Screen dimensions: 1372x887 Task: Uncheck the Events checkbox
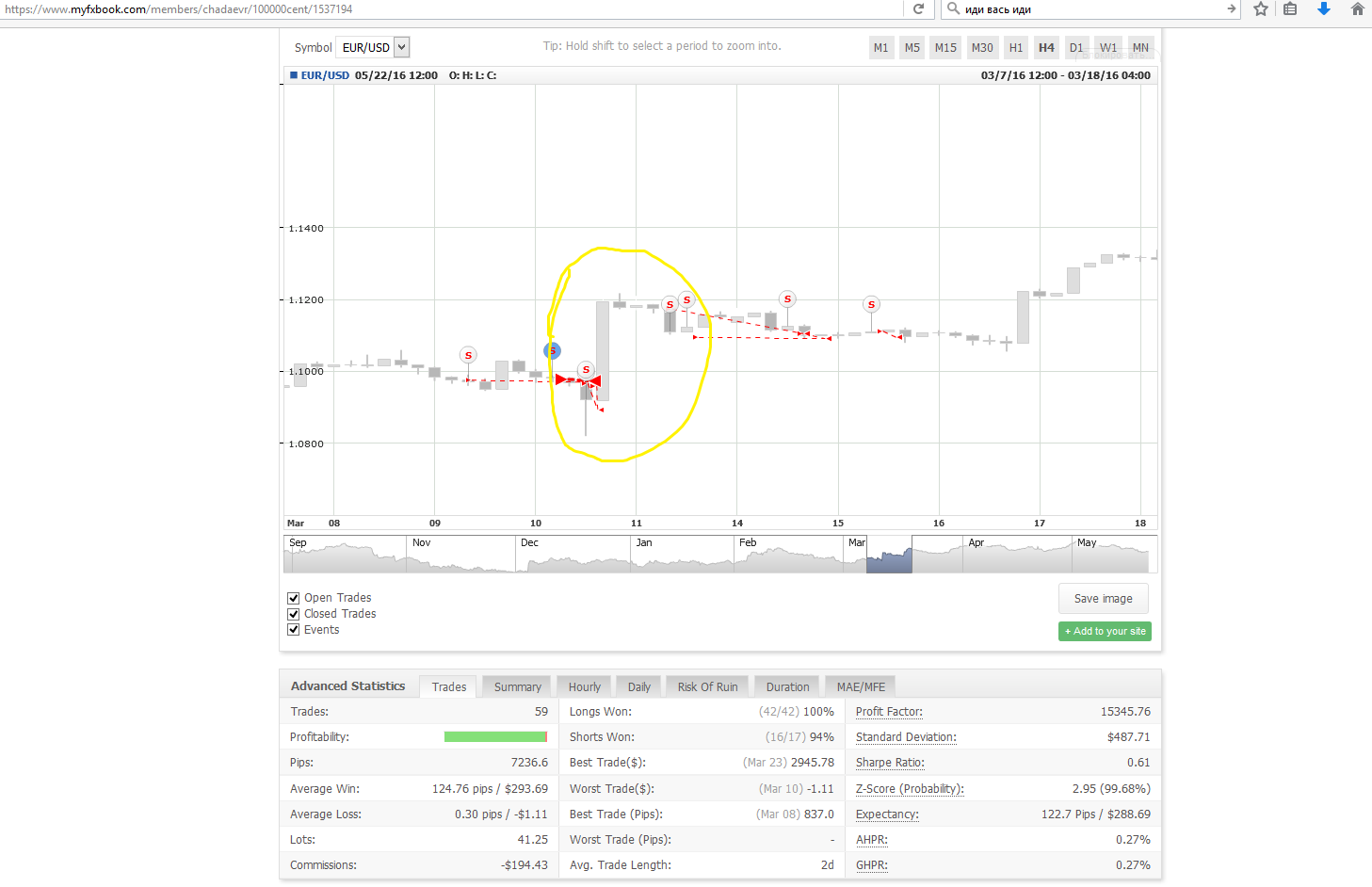294,630
